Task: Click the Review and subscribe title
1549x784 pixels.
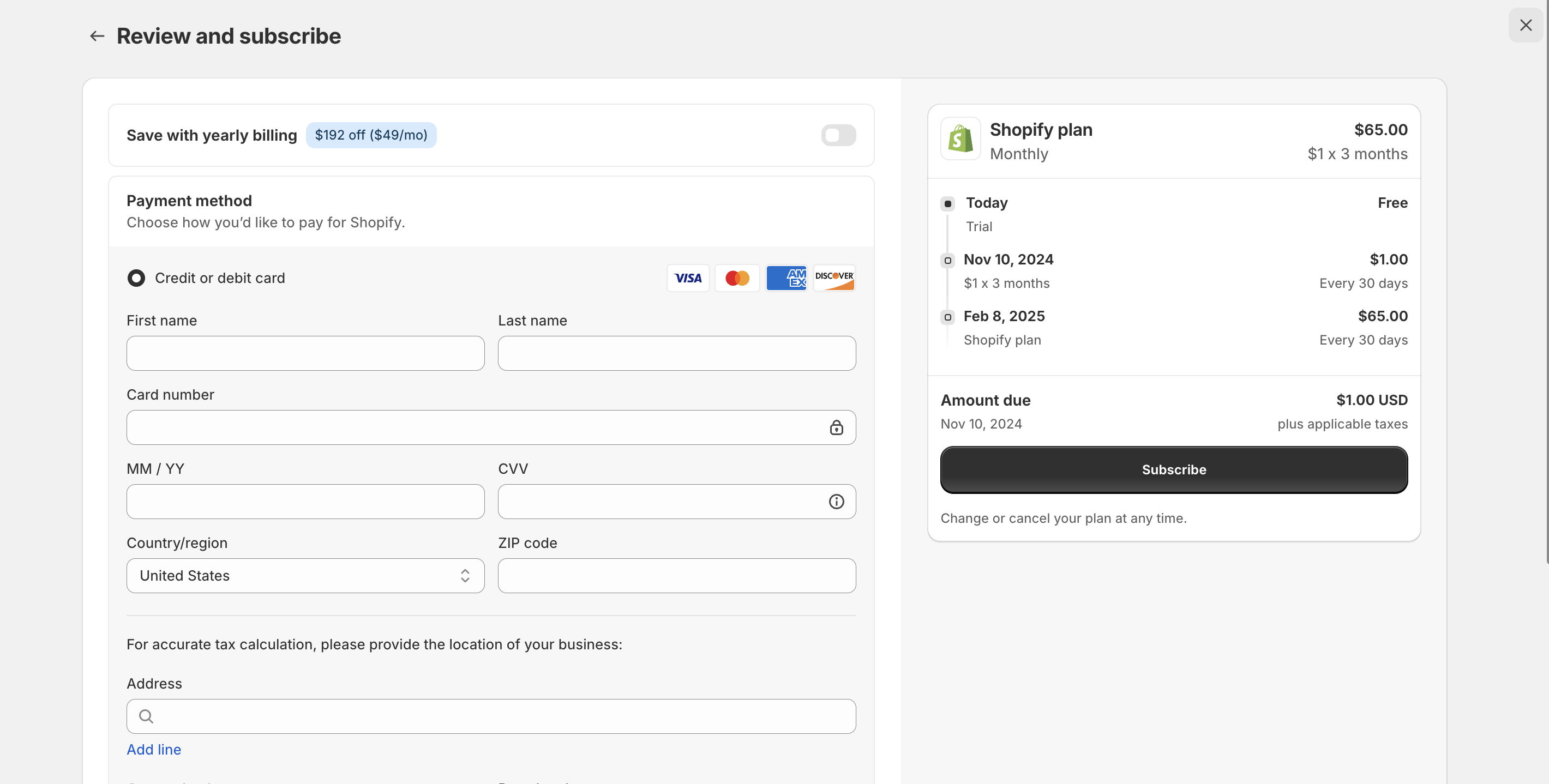Action: (229, 36)
